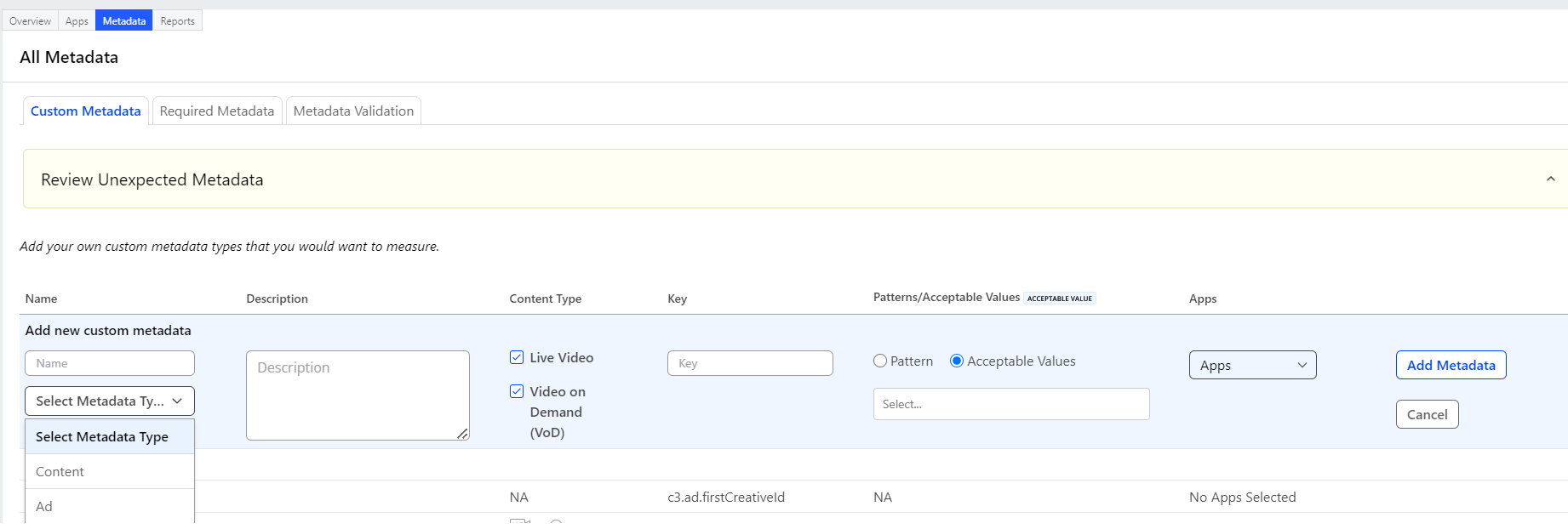Go to Required Metadata tab
The width and height of the screenshot is (1568, 529).
(x=217, y=111)
